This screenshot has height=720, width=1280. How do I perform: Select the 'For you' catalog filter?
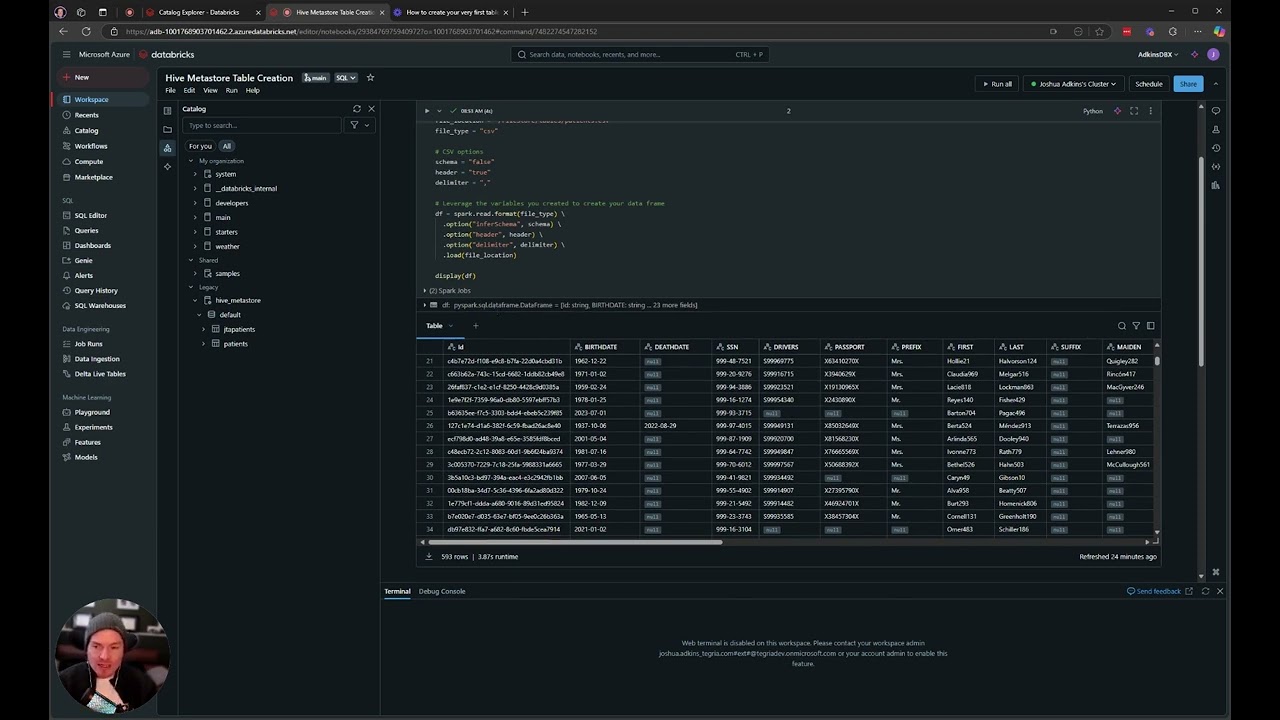click(200, 146)
